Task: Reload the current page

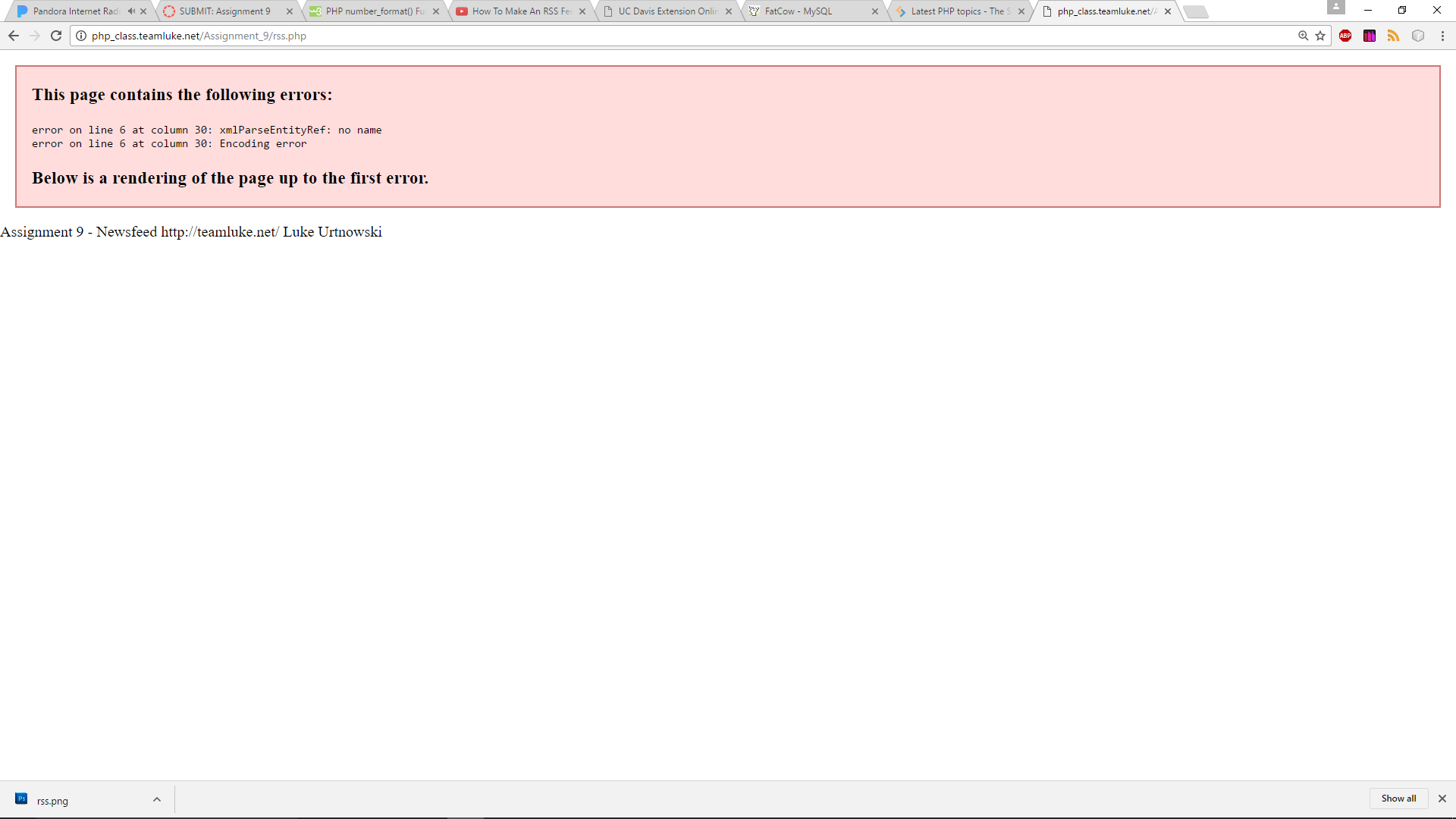Action: point(56,36)
